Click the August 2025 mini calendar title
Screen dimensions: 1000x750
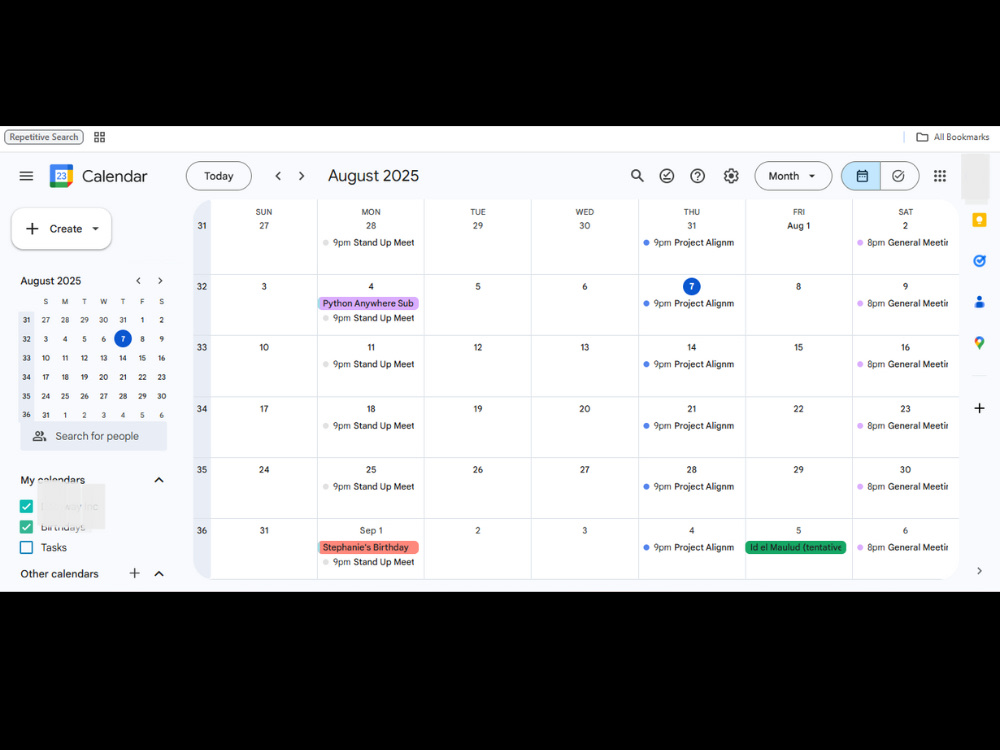tap(51, 281)
